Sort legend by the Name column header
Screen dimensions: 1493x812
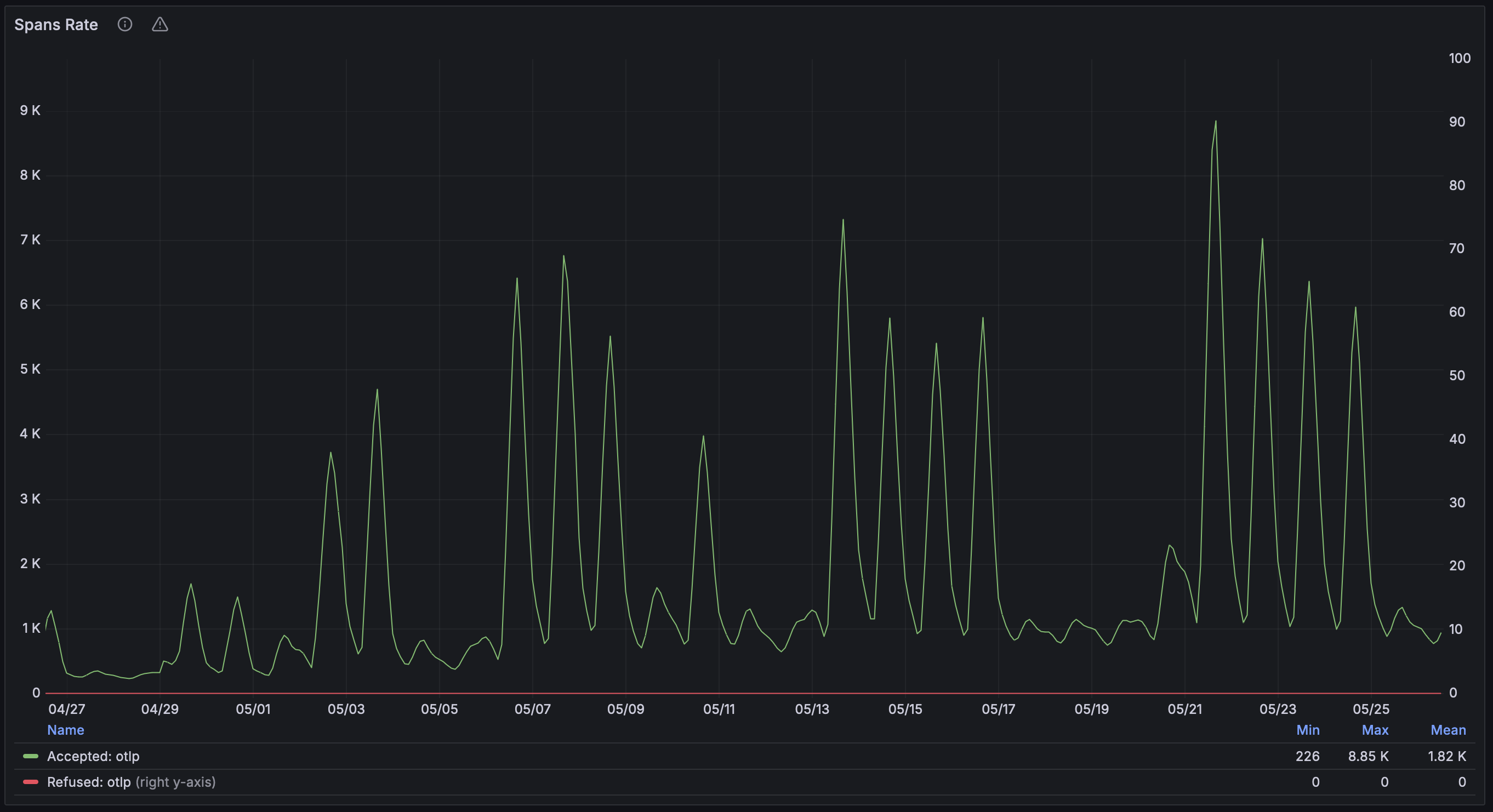point(65,730)
